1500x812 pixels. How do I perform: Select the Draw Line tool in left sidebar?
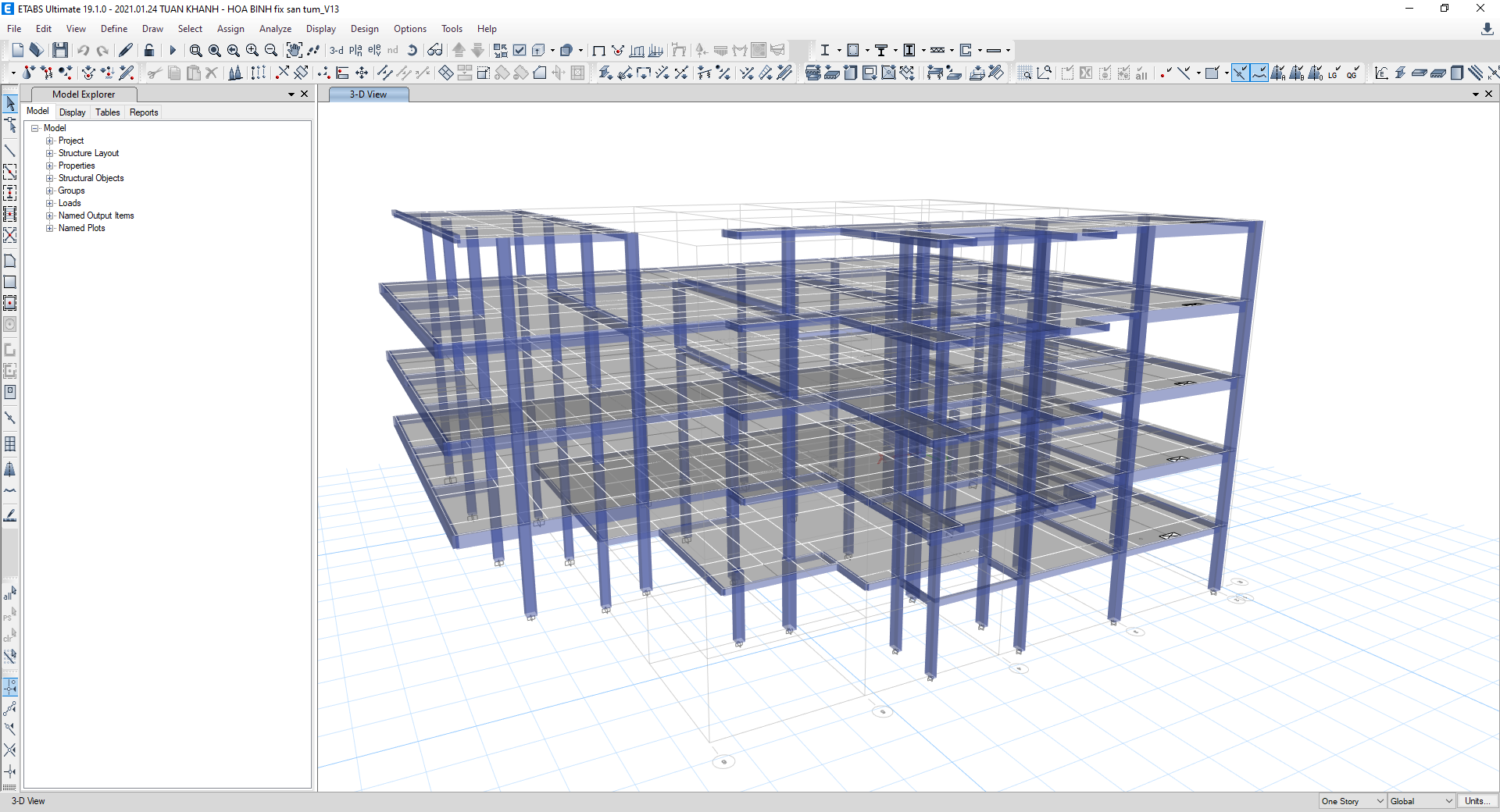10,151
